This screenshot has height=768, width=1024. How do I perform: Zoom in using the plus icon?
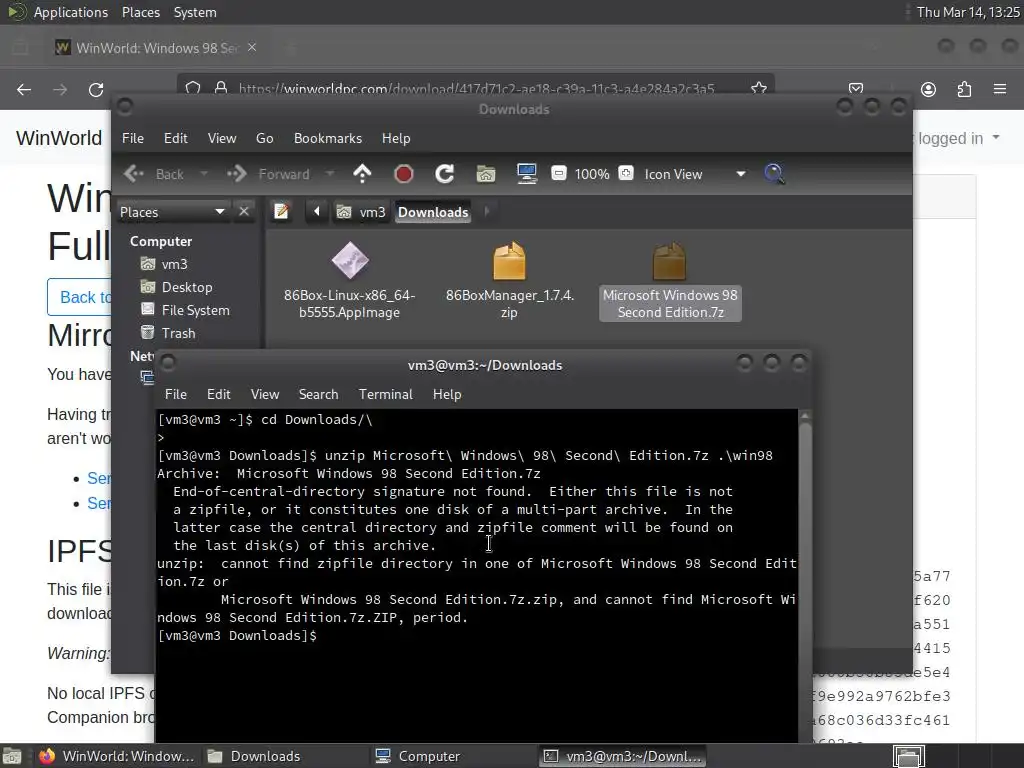(626, 174)
